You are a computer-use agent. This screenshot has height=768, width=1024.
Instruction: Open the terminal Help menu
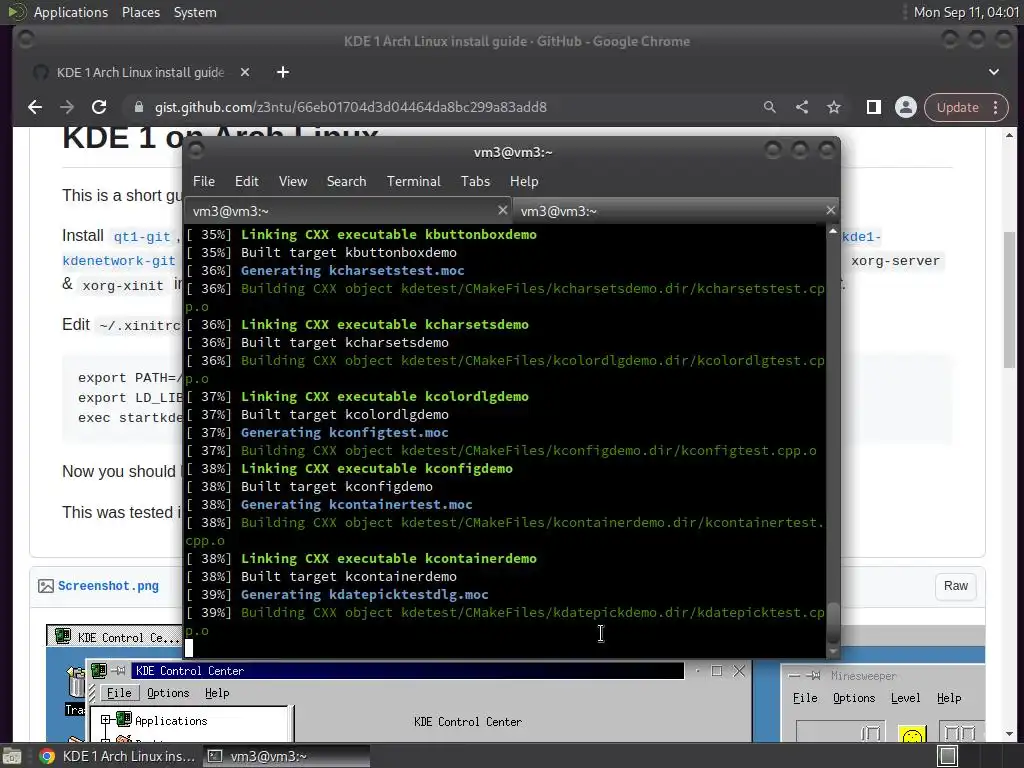click(x=524, y=182)
